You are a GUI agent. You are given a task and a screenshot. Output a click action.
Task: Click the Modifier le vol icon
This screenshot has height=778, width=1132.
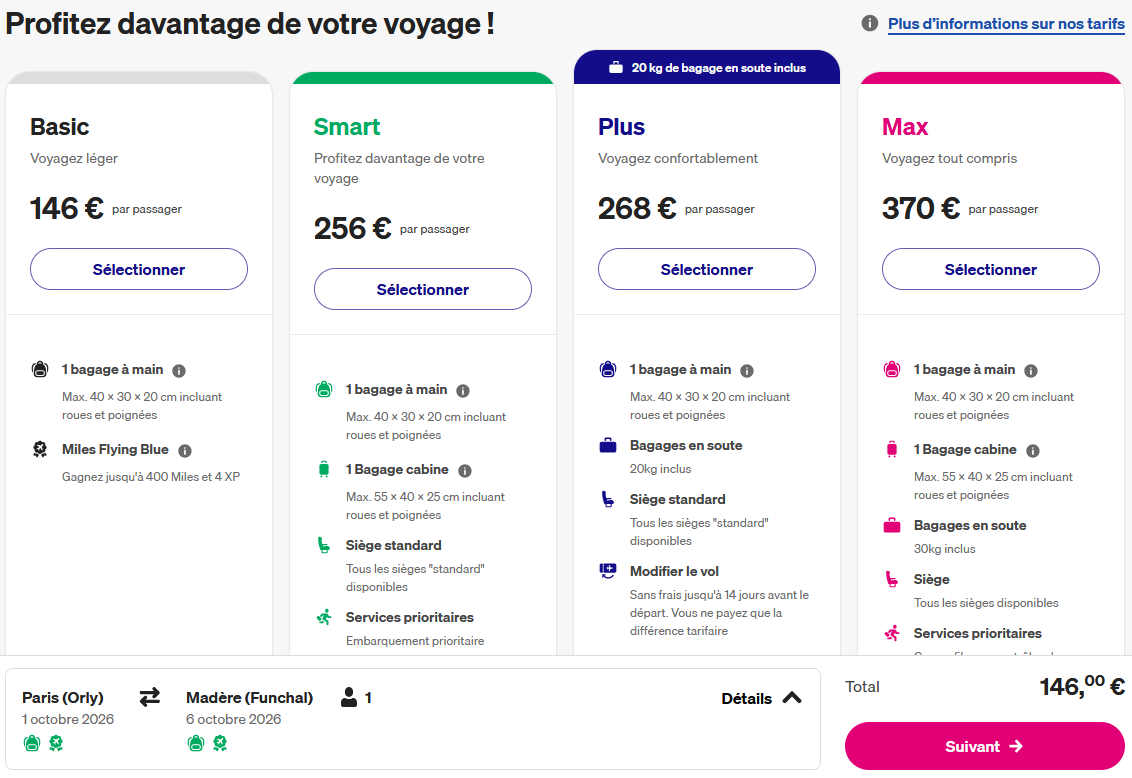tap(608, 572)
